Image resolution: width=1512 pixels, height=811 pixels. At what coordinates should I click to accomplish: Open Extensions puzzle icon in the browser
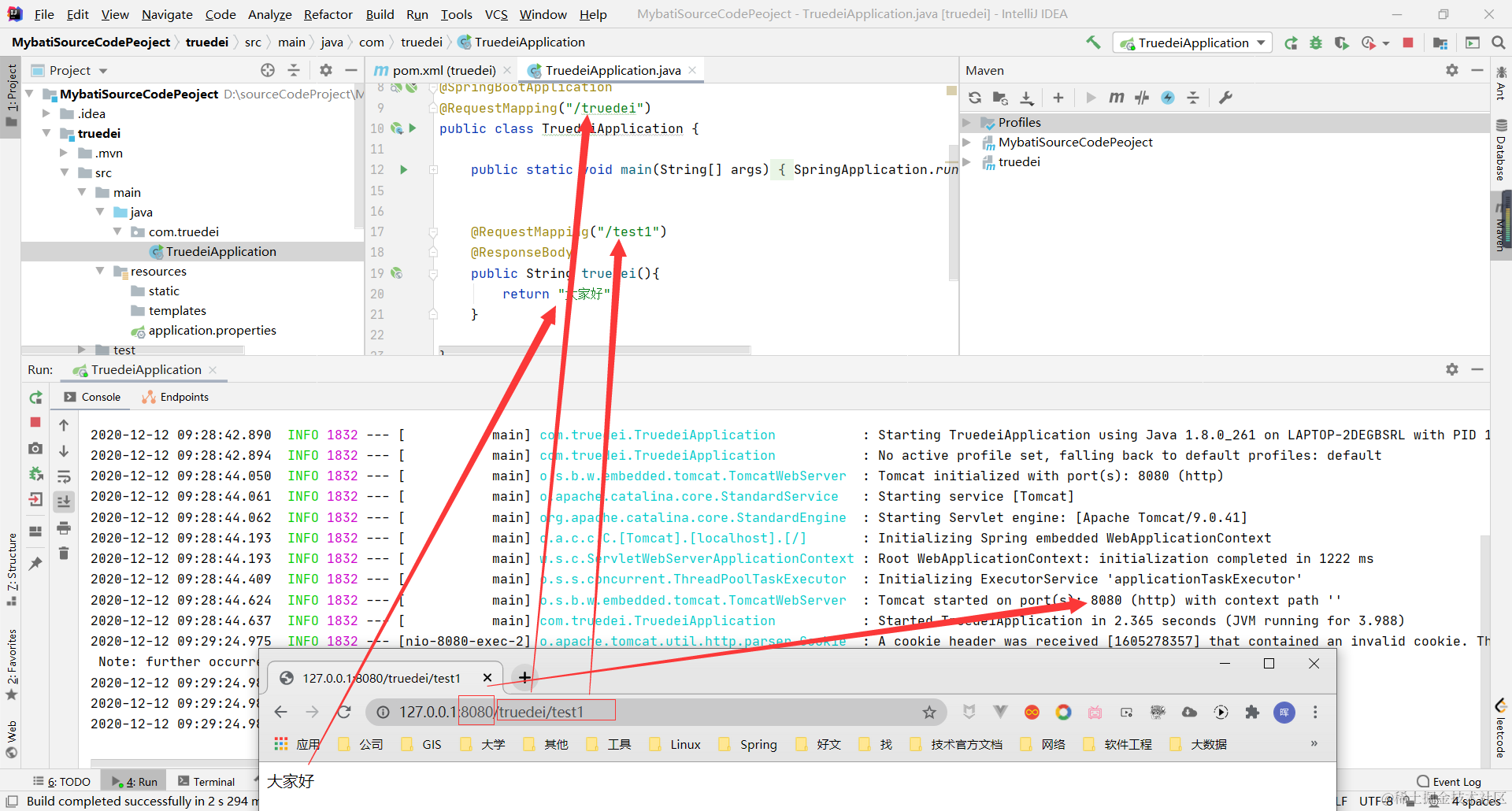tap(1252, 712)
